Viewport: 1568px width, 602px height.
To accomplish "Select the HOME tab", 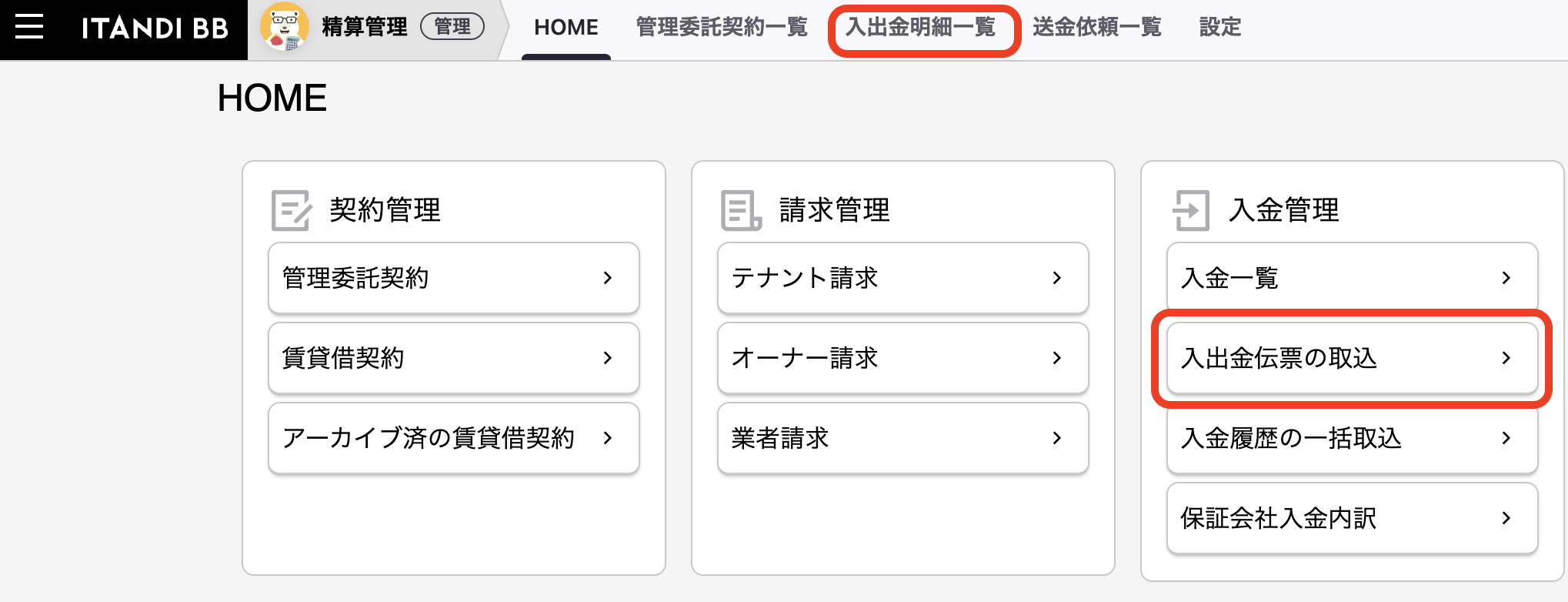I will (566, 28).
